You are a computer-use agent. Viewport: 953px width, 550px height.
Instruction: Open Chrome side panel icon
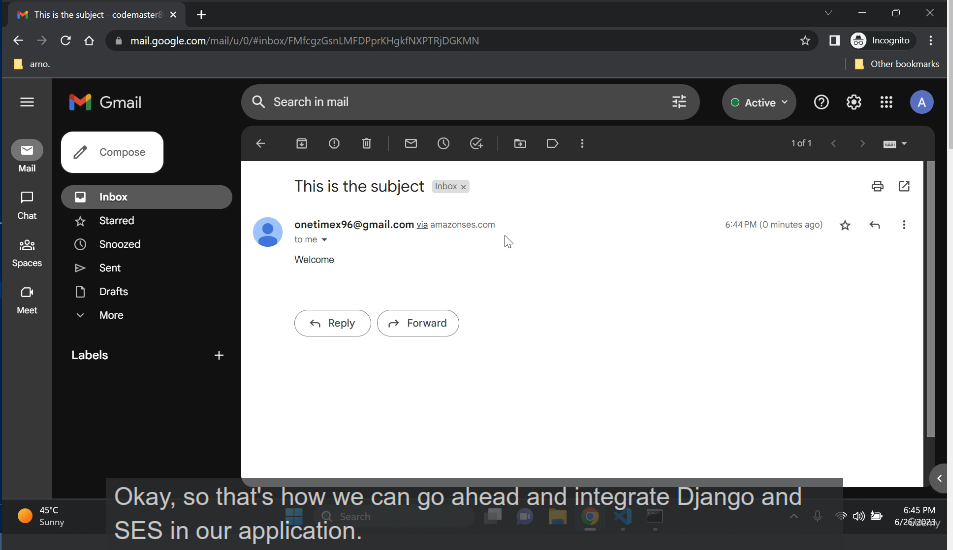pyautogui.click(x=834, y=41)
